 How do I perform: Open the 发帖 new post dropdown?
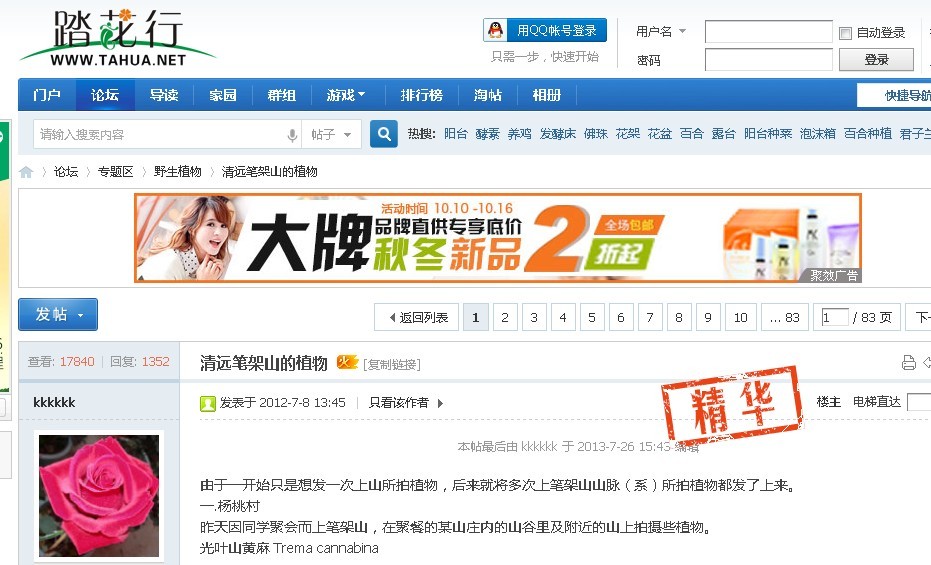pos(58,315)
